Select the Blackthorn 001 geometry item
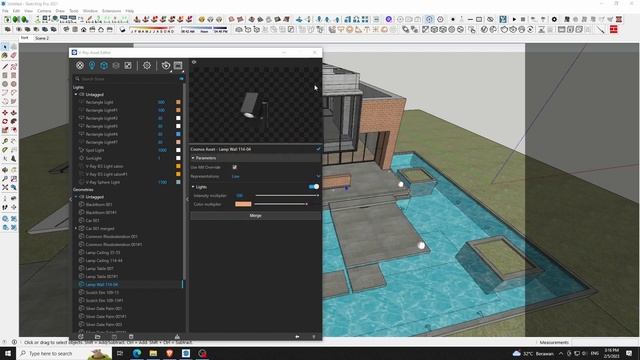Viewport: 640px width, 360px height. [99, 204]
